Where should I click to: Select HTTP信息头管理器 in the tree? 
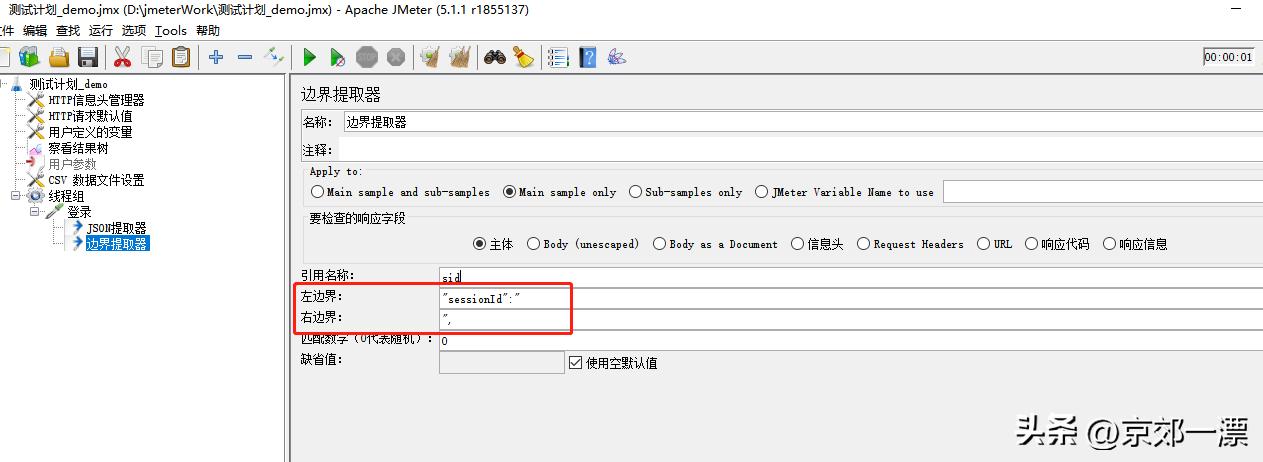pyautogui.click(x=96, y=100)
